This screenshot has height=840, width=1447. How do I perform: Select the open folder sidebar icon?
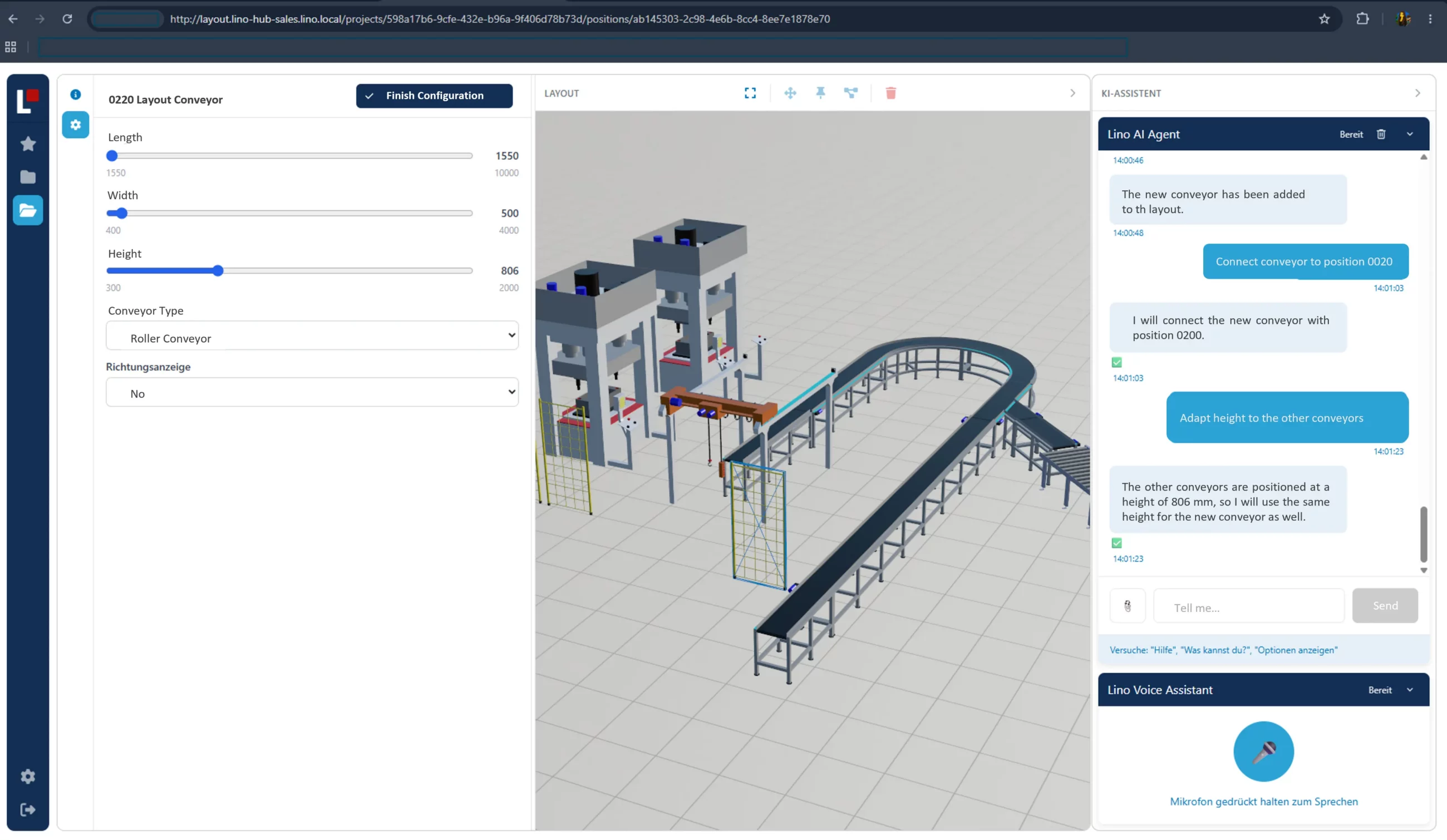pyautogui.click(x=28, y=211)
